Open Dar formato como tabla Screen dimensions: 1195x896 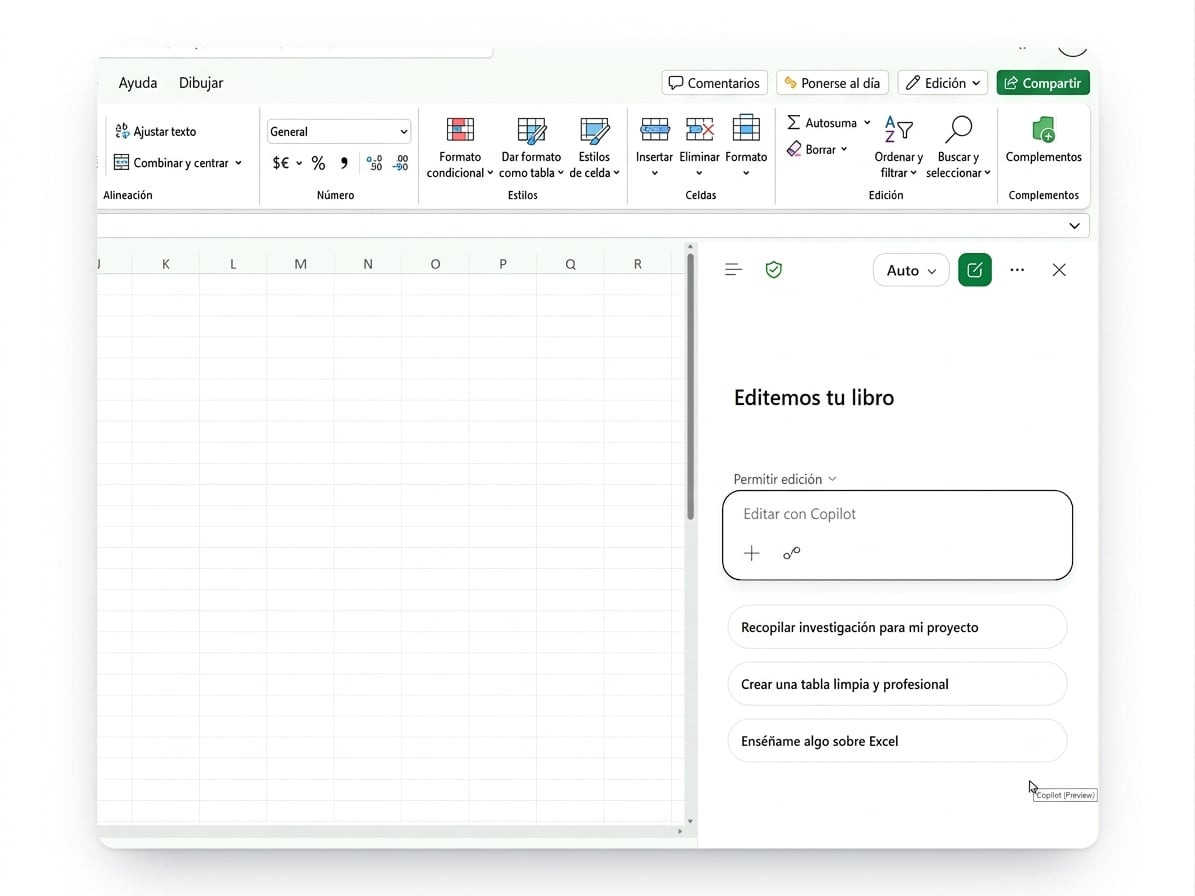531,148
